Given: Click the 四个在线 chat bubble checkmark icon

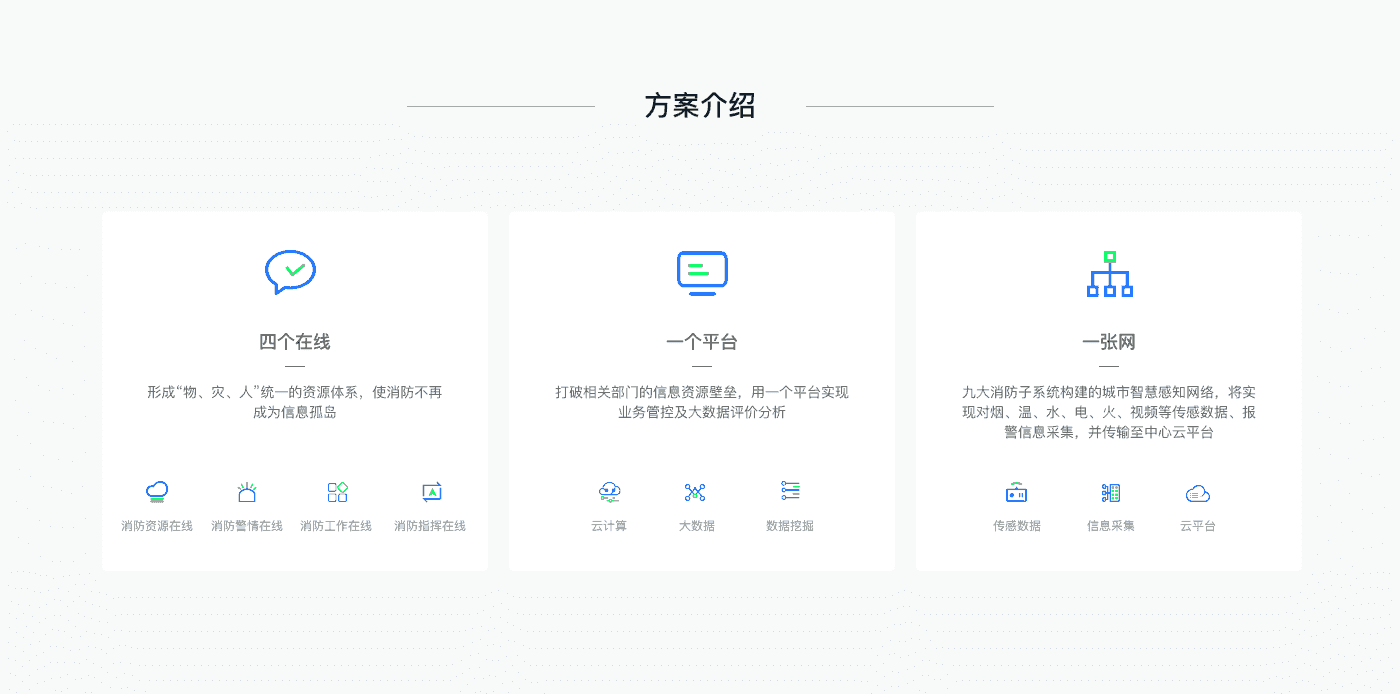Looking at the screenshot, I should point(291,272).
